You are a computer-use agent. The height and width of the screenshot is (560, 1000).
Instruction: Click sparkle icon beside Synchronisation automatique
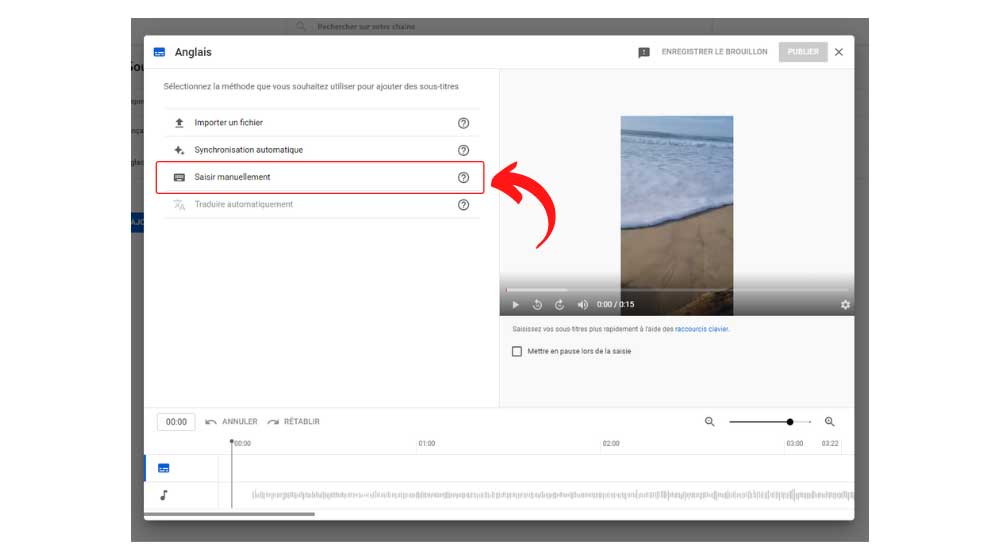click(179, 150)
